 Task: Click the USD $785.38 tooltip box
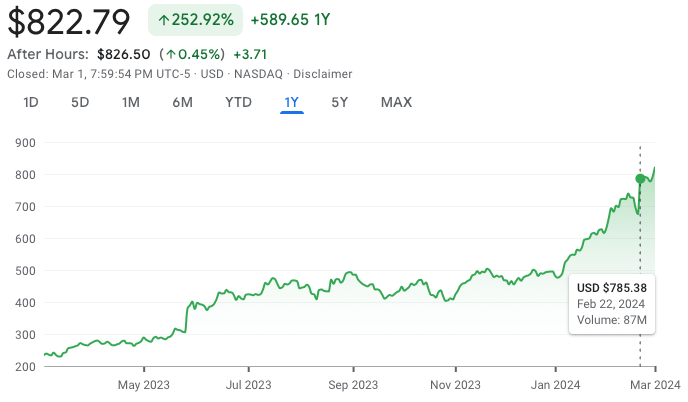click(x=612, y=303)
